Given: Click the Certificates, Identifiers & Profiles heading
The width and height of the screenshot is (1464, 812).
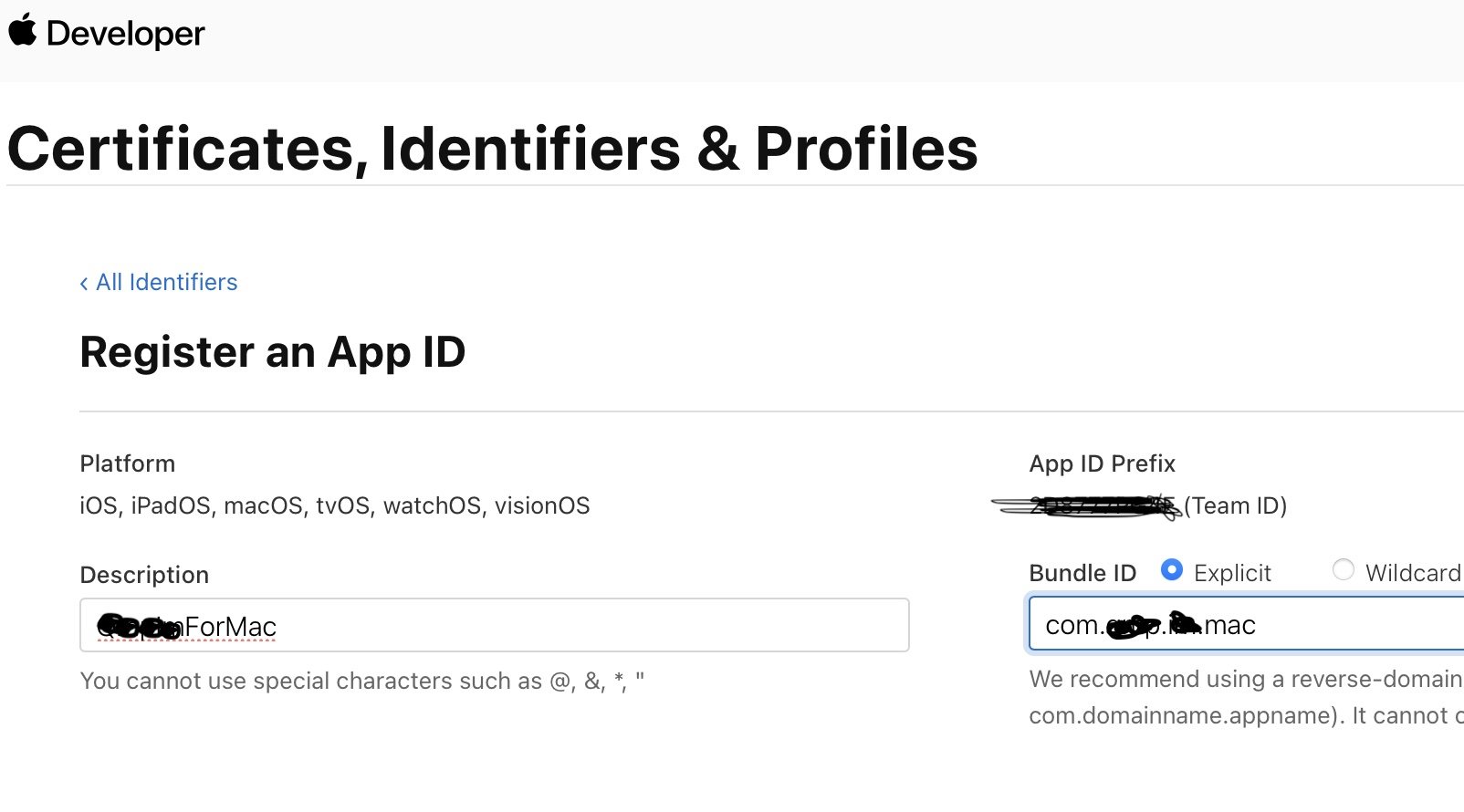Looking at the screenshot, I should pos(493,149).
